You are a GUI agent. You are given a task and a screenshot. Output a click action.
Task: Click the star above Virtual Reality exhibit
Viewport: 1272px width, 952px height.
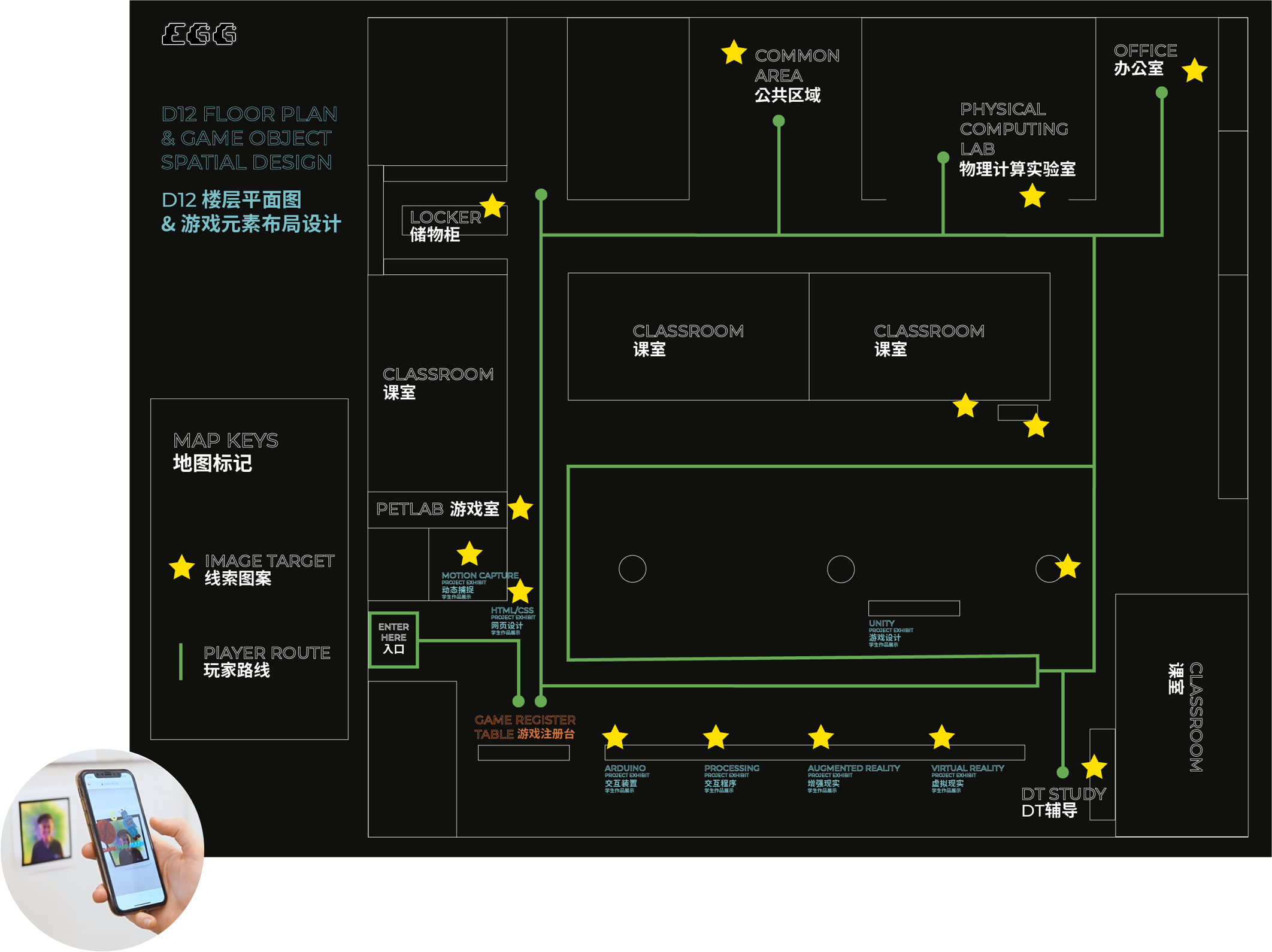coord(941,738)
